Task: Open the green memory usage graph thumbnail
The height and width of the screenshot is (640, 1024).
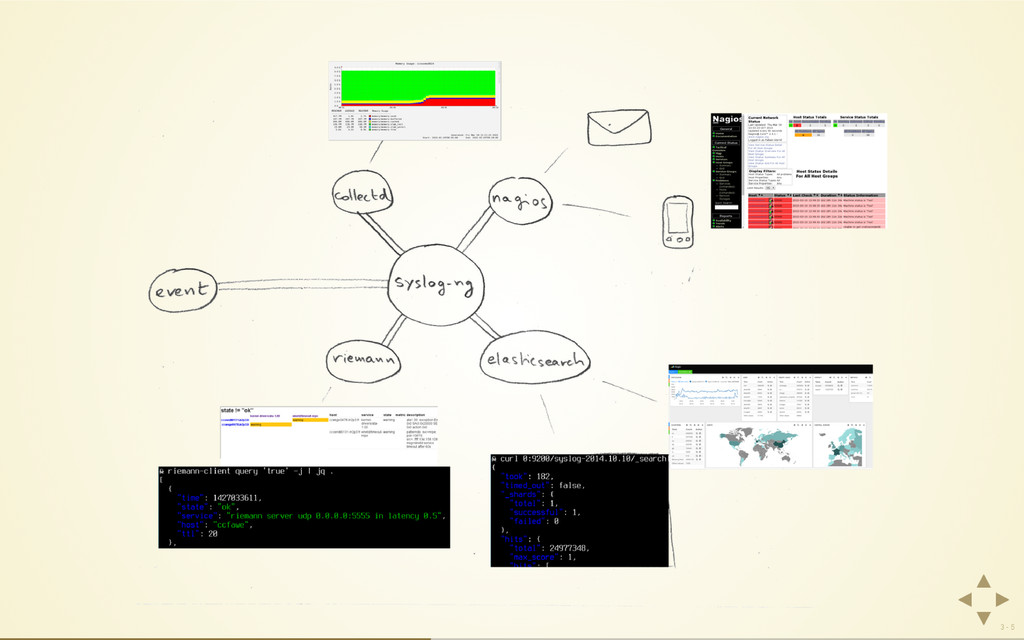Action: 415,101
